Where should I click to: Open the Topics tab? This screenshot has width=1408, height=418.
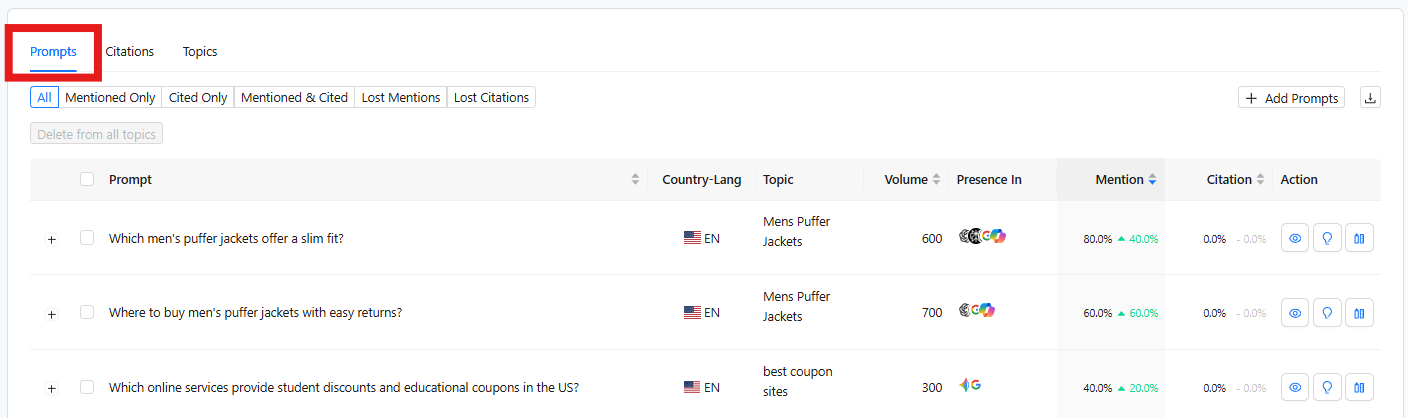point(200,52)
